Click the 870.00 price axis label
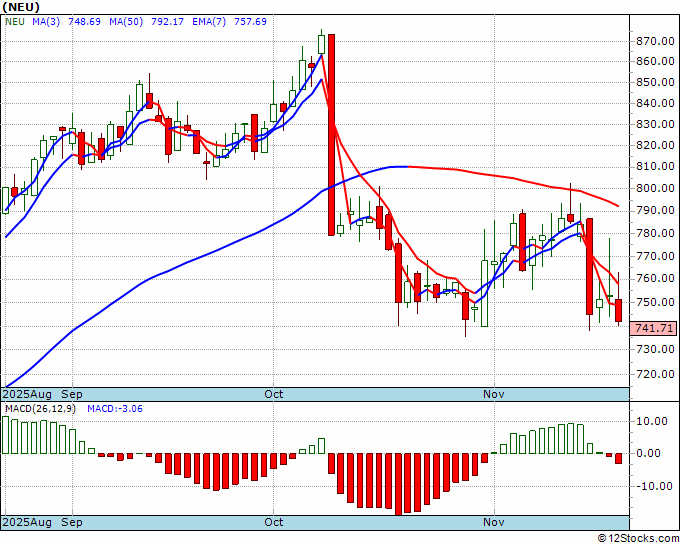 [655, 42]
